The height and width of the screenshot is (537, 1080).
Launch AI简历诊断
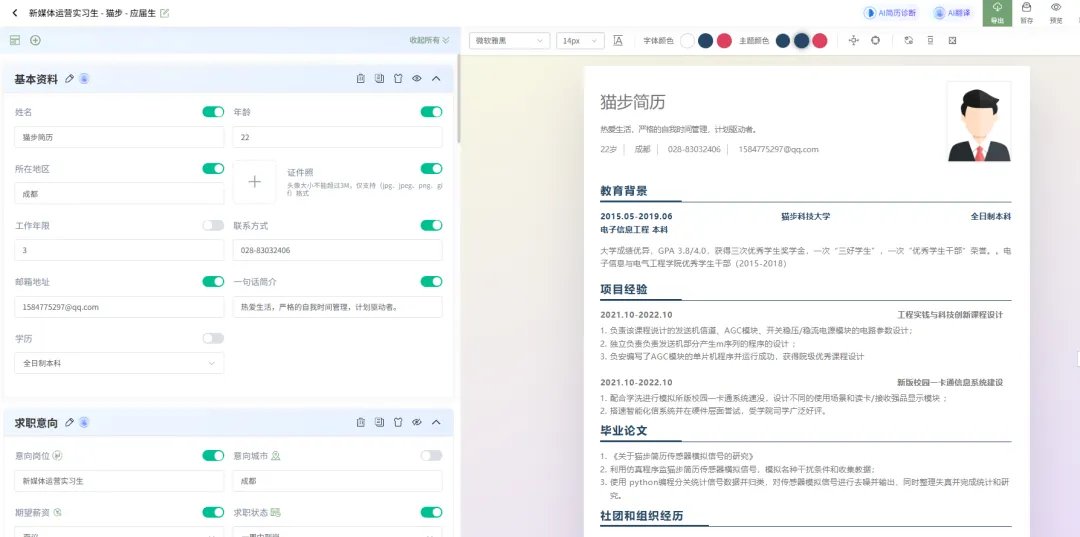[x=891, y=13]
